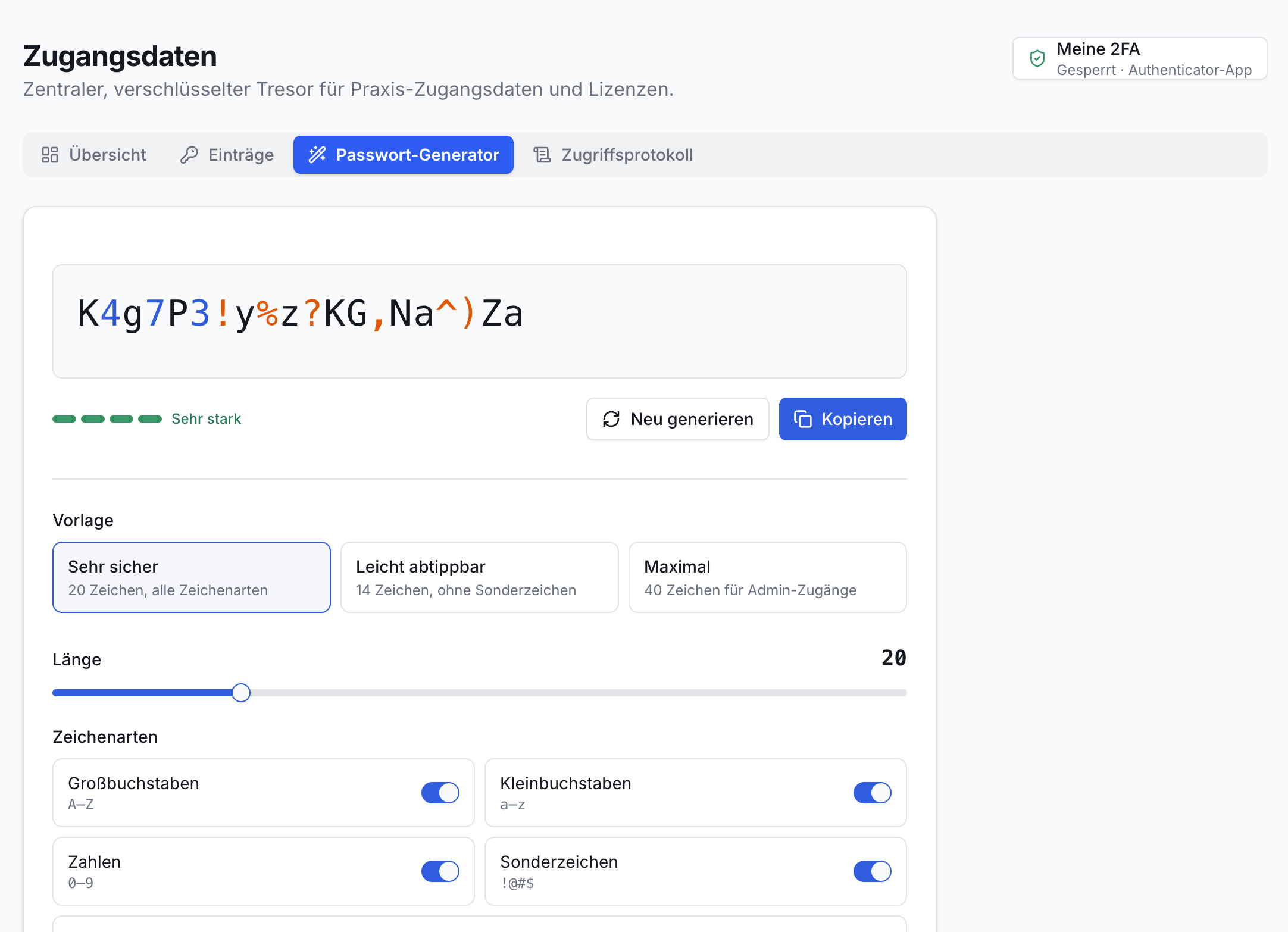Choose the Leicht abtippbar template
The image size is (1288, 932).
(x=480, y=577)
